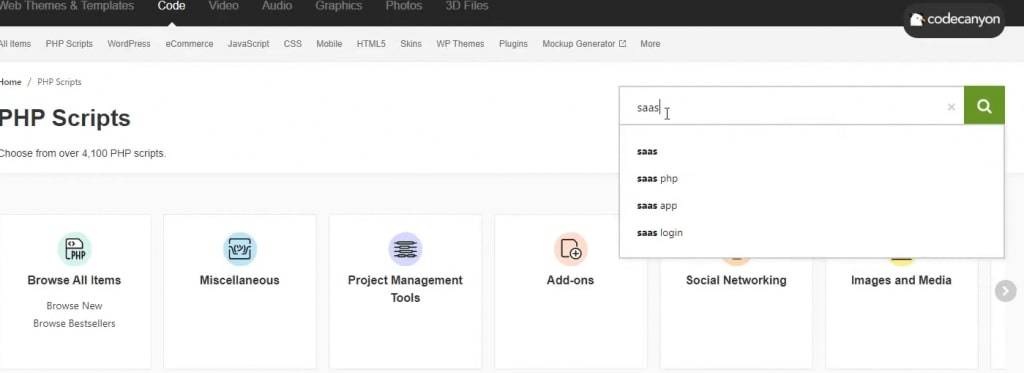This screenshot has width=1024, height=373.
Task: Go to Home in the breadcrumb
Action: click(x=10, y=82)
